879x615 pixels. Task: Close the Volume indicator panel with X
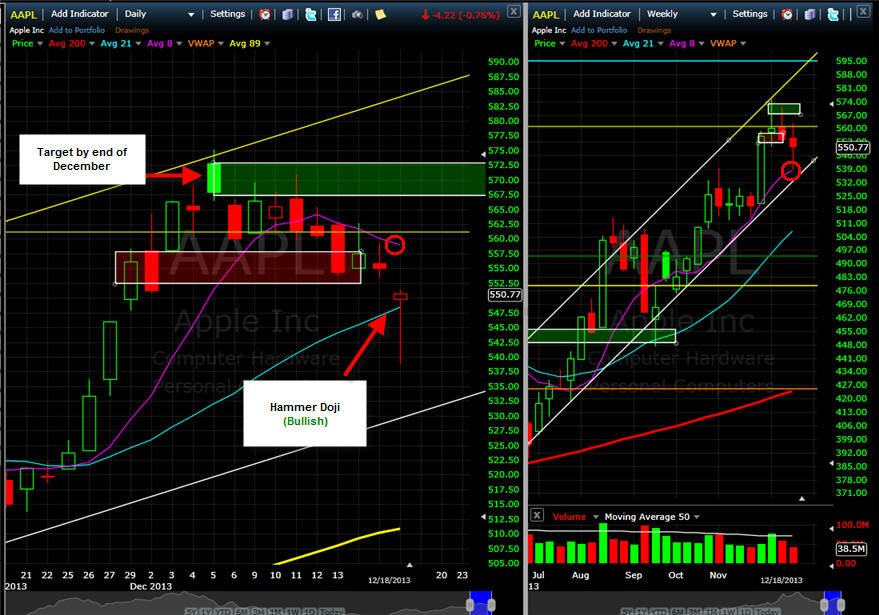tap(536, 515)
